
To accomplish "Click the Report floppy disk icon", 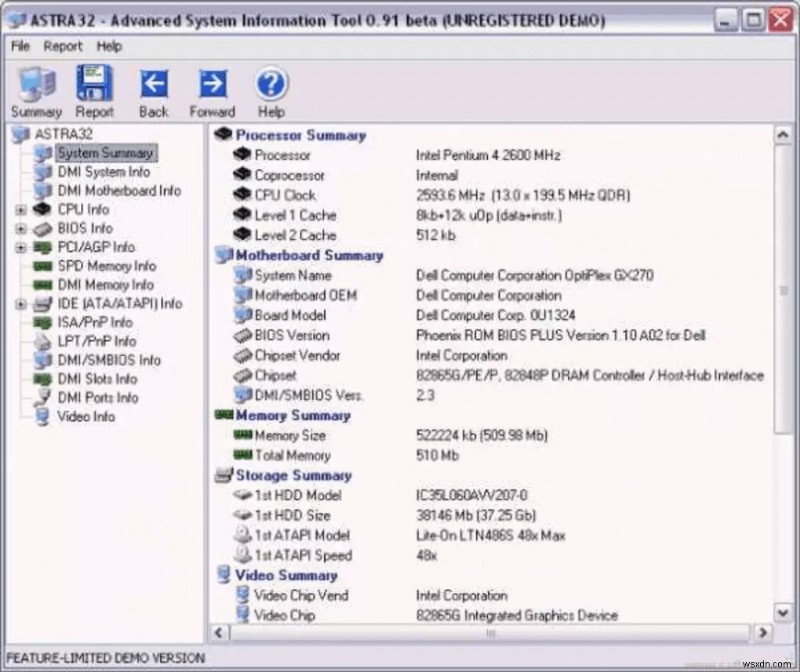I will 94,83.
